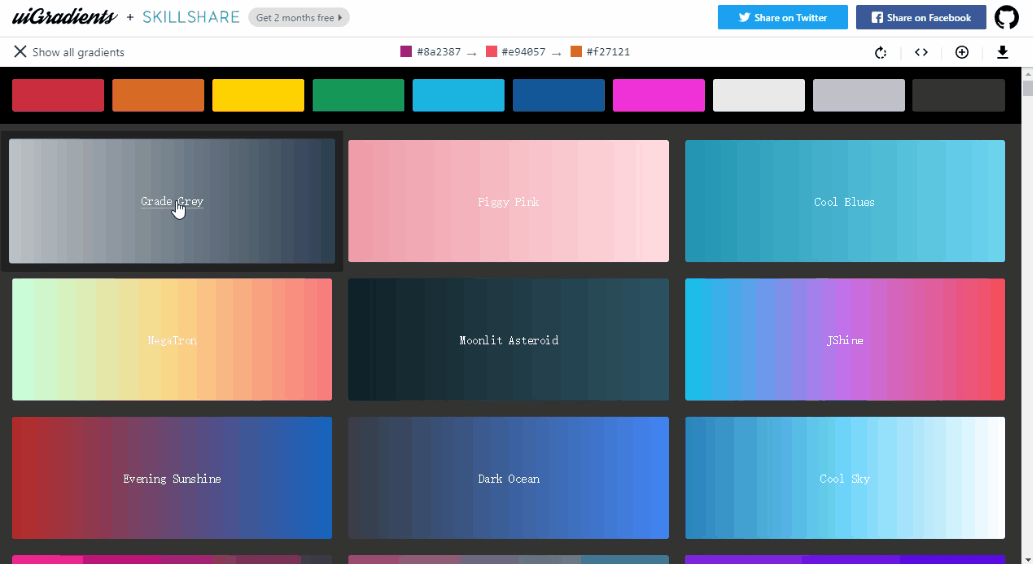Select the magenta color filter swatch

659,96
